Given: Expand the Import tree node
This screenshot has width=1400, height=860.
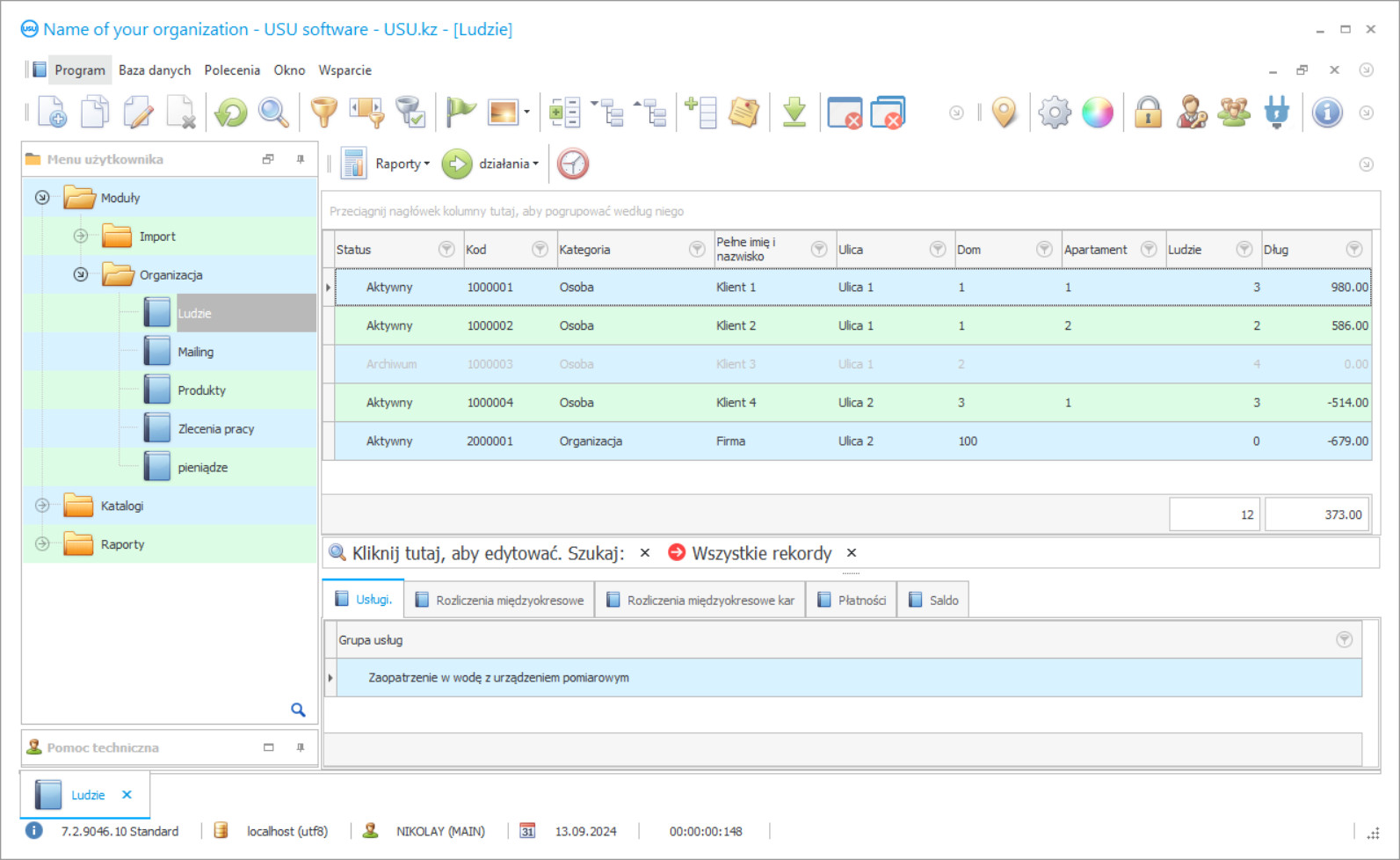Looking at the screenshot, I should coord(81,237).
